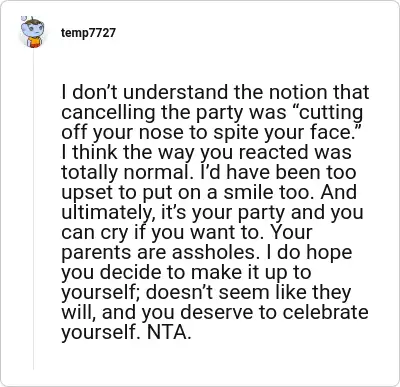Click the words "cancelling the party"
This screenshot has width=400, height=387.
click(x=152, y=112)
